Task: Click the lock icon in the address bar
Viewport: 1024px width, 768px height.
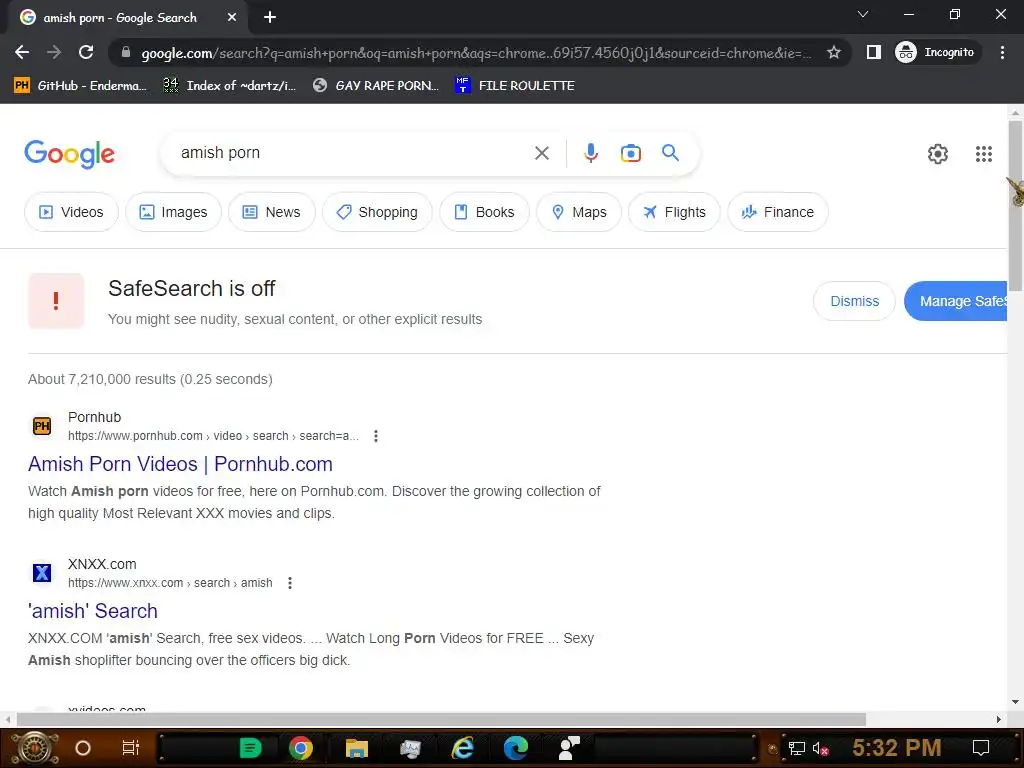Action: click(126, 52)
